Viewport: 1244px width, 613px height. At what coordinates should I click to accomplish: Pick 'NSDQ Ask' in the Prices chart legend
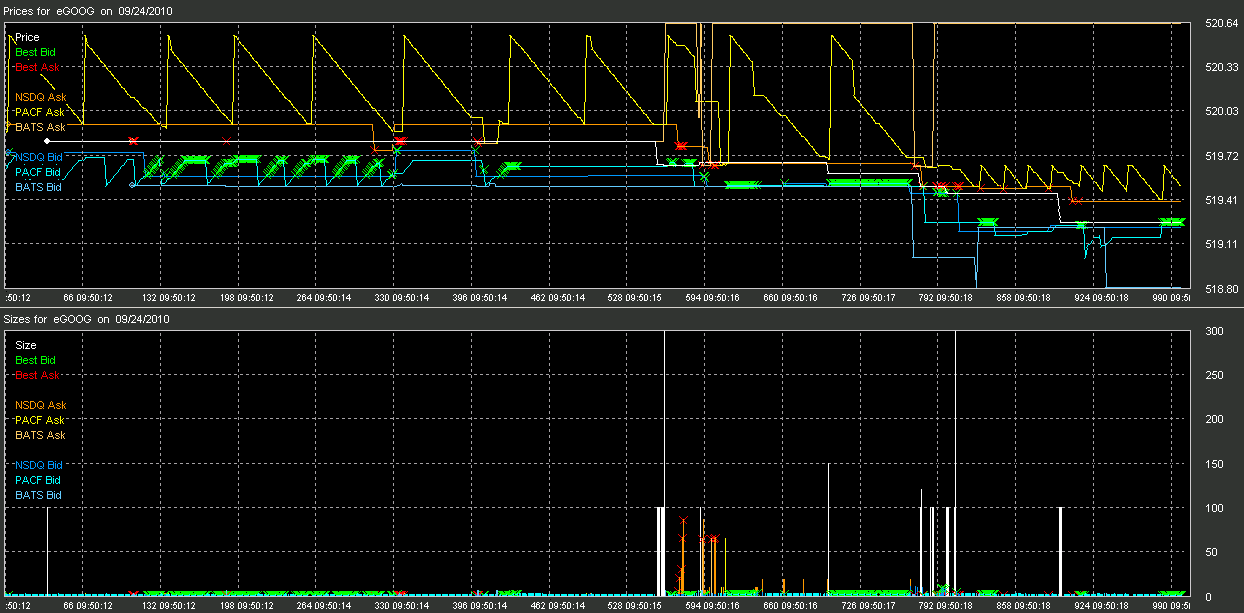point(40,97)
